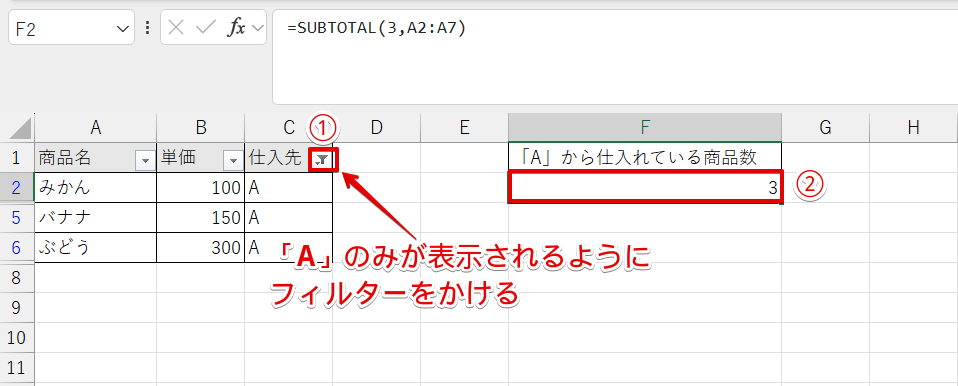Click the price cell 300
The width and height of the screenshot is (958, 386).
click(200, 247)
